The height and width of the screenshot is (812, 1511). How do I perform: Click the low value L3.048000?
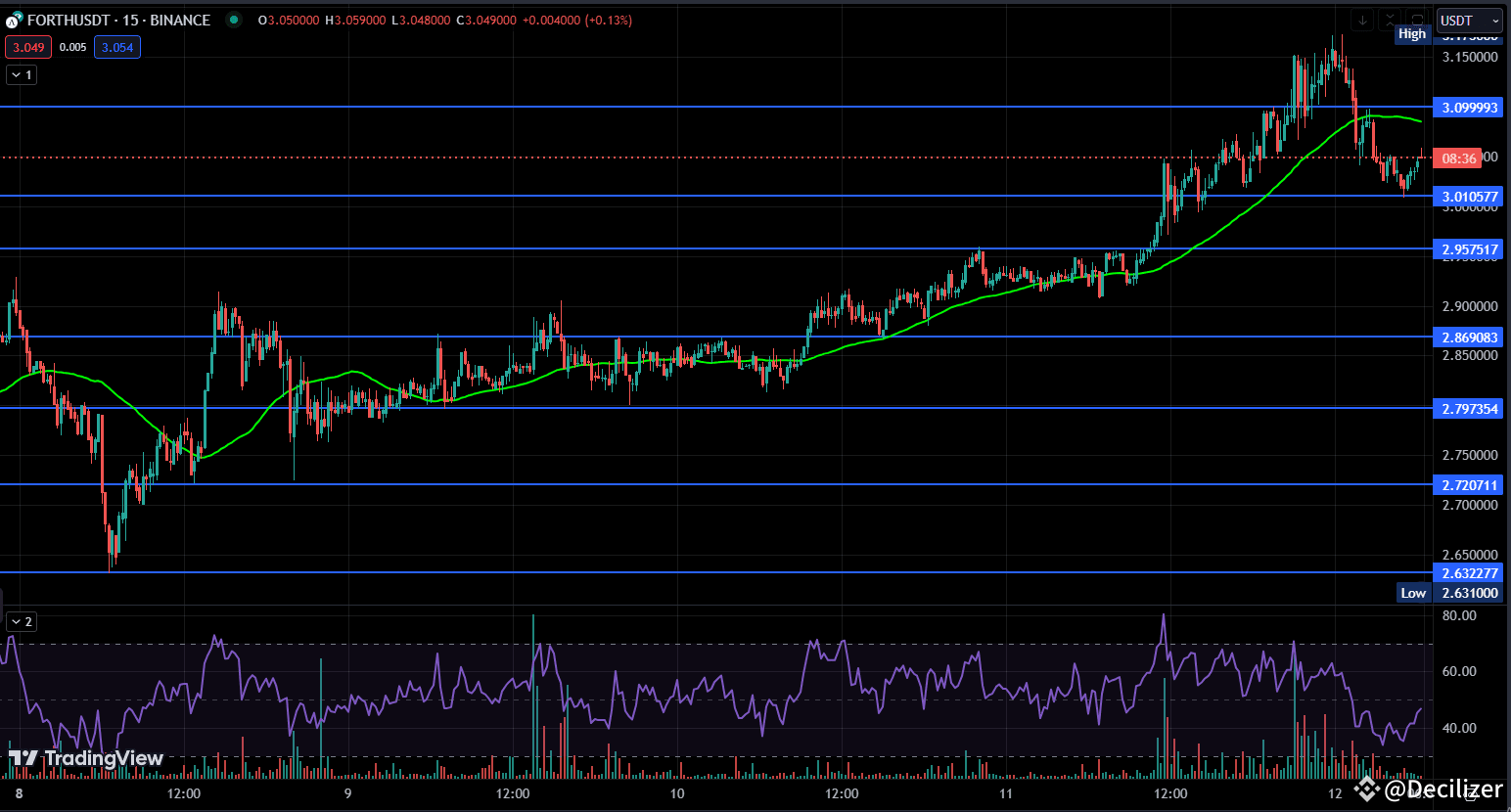pyautogui.click(x=422, y=20)
